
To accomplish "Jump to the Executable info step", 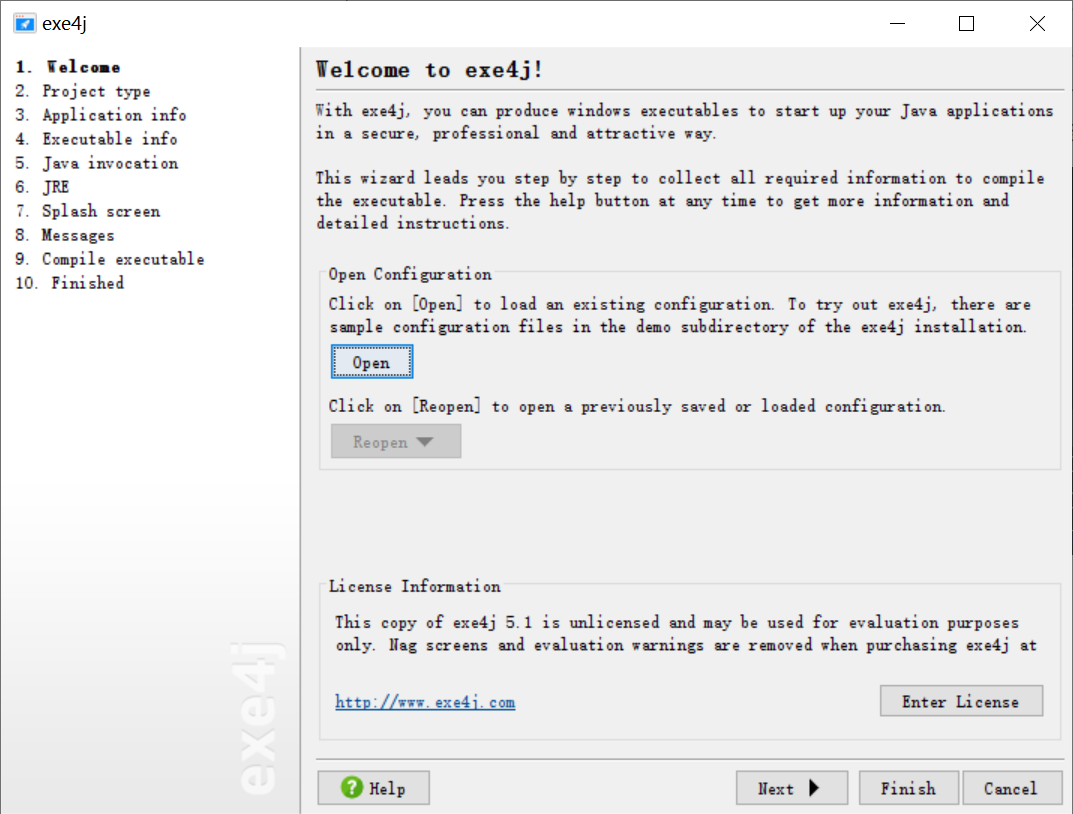I will click(x=96, y=139).
